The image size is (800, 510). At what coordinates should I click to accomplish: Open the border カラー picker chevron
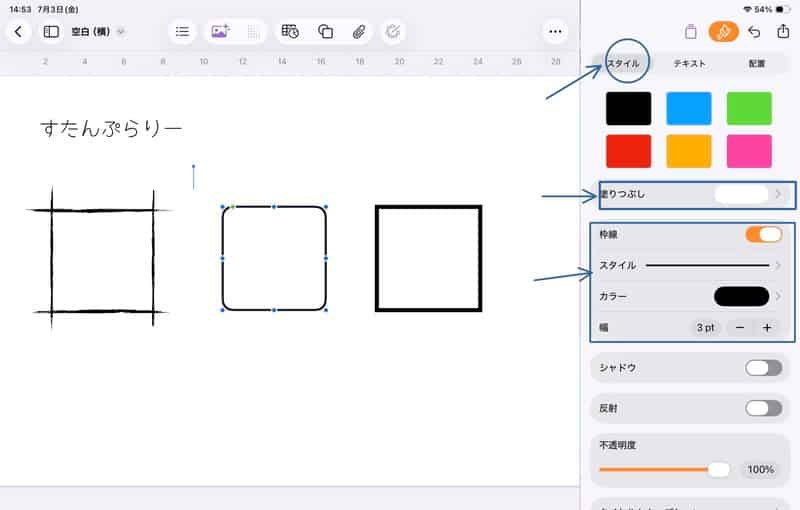[778, 296]
